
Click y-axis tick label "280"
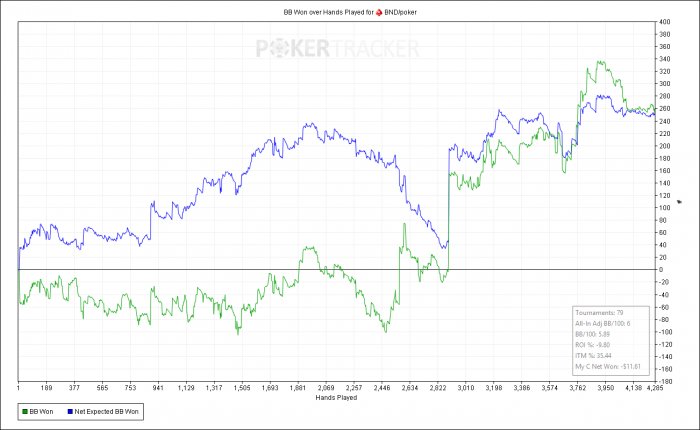(665, 96)
